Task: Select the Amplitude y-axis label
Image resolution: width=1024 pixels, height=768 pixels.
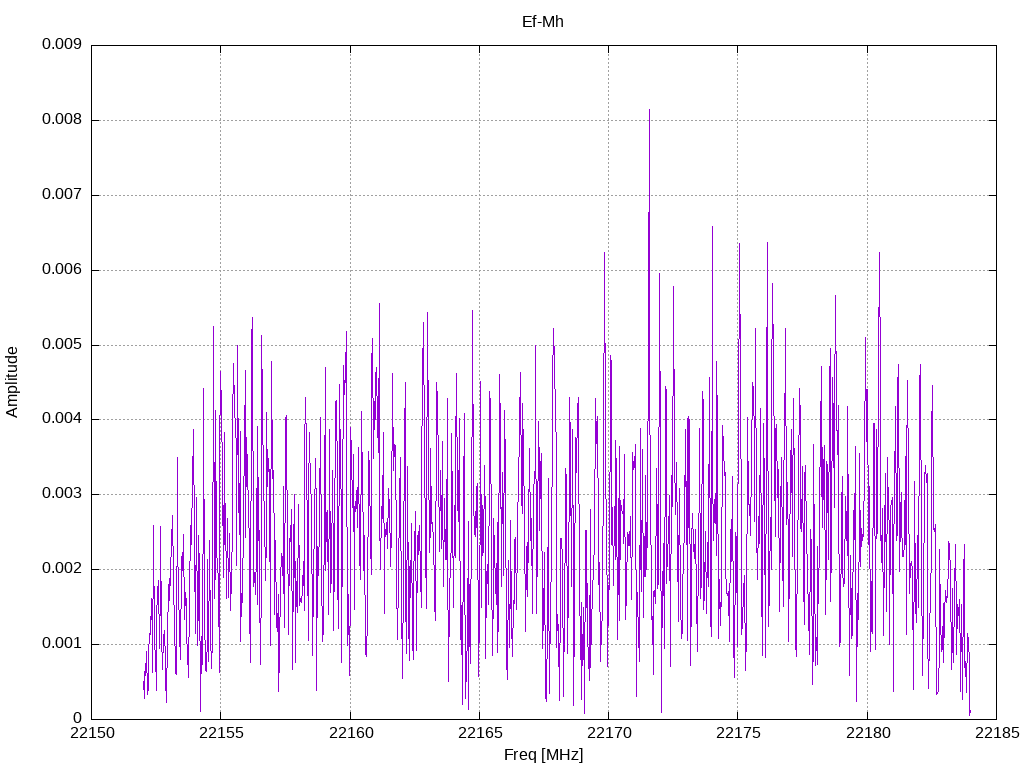Action: [12, 382]
